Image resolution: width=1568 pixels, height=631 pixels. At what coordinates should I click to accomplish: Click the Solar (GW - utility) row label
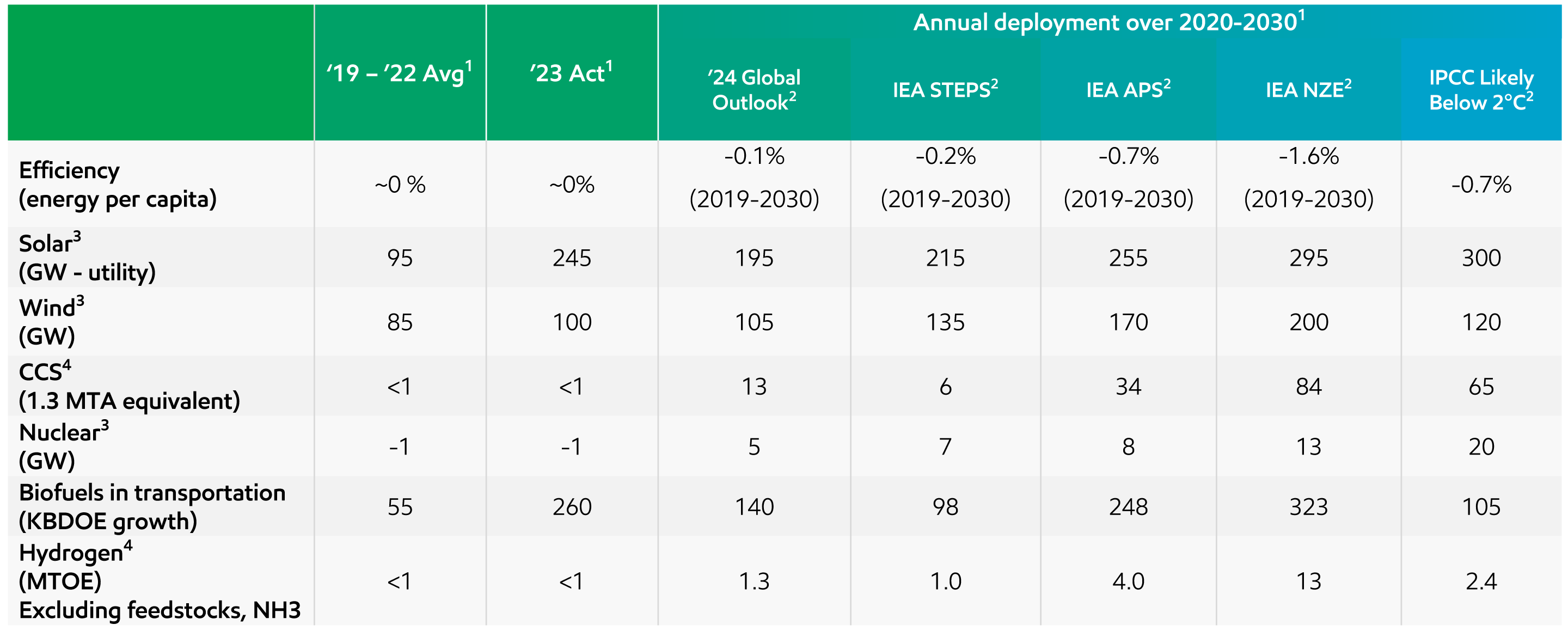(87, 258)
